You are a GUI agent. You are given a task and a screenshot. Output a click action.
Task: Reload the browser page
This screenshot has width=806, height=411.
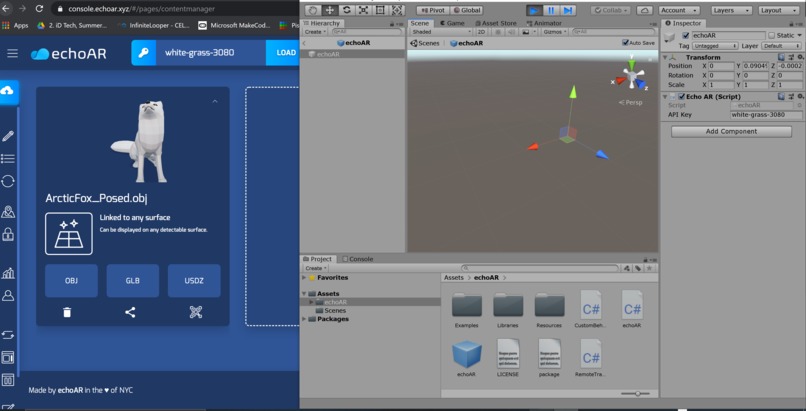pyautogui.click(x=39, y=9)
